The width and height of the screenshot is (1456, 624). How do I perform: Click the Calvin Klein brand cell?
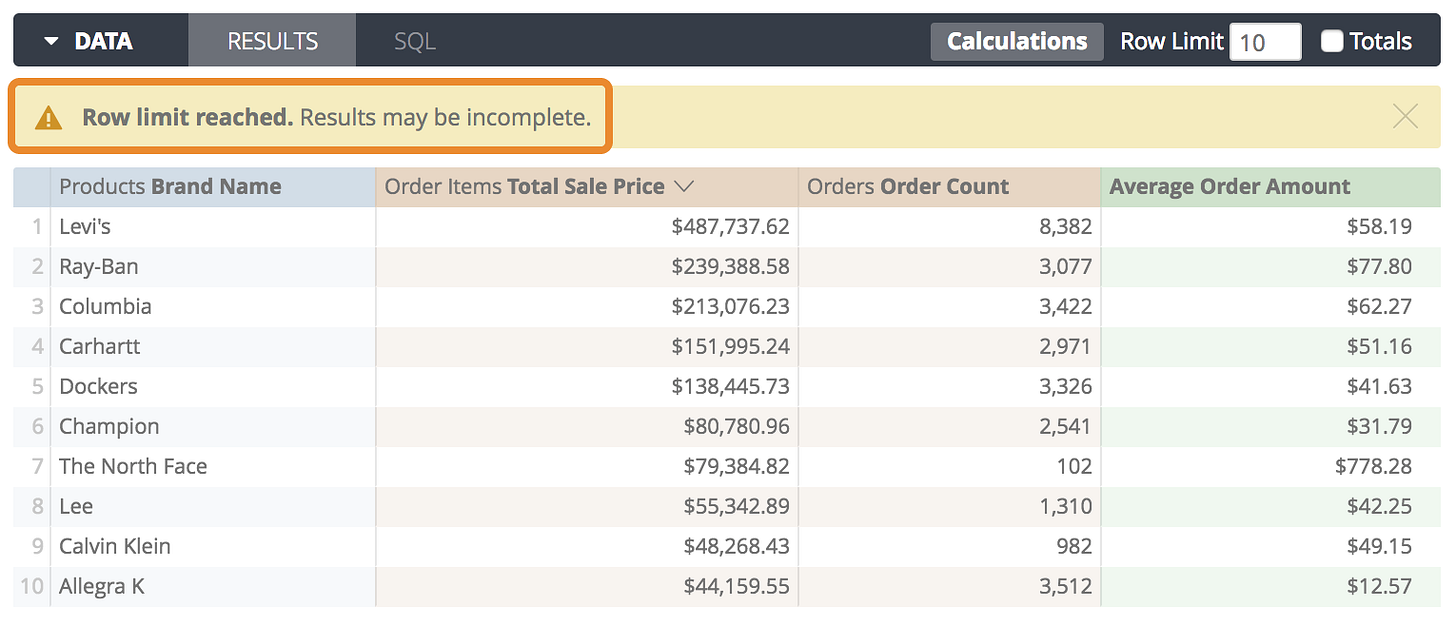[x=213, y=547]
